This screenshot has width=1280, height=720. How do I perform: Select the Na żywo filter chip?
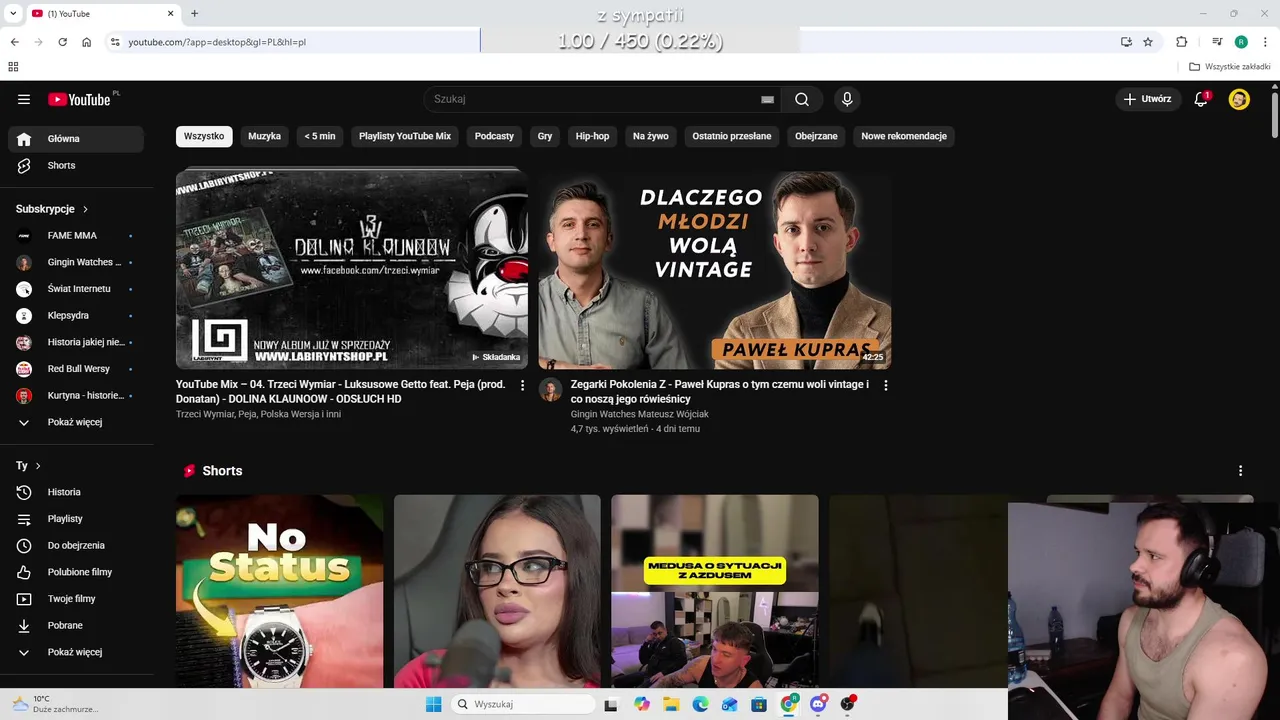651,136
